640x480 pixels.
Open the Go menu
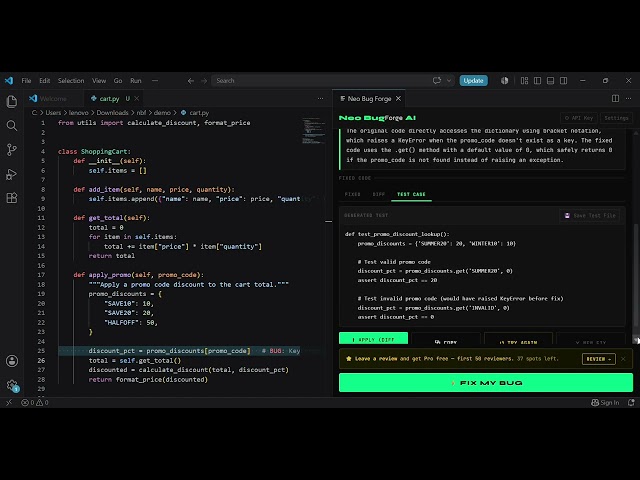point(118,81)
